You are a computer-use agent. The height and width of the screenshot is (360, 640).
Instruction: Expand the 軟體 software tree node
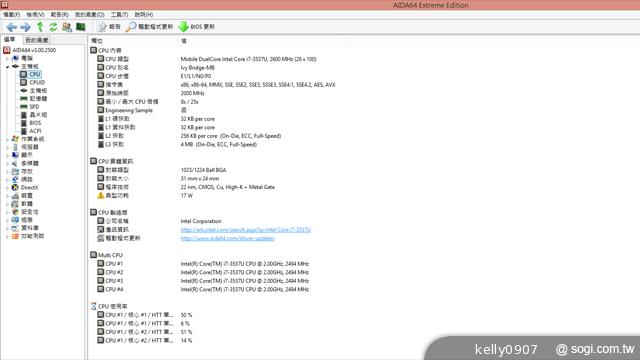coord(7,204)
